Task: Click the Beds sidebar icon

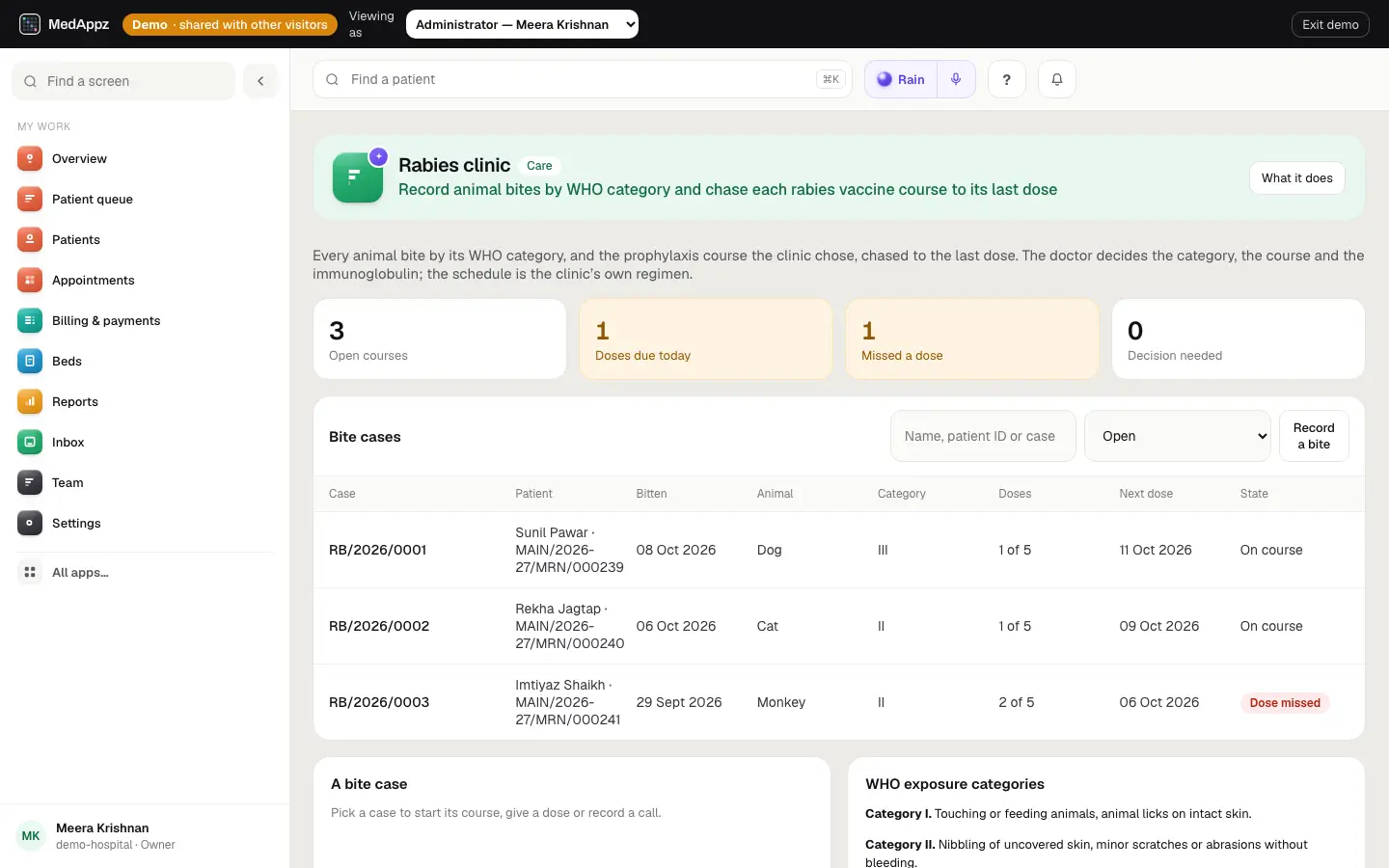Action: (30, 362)
